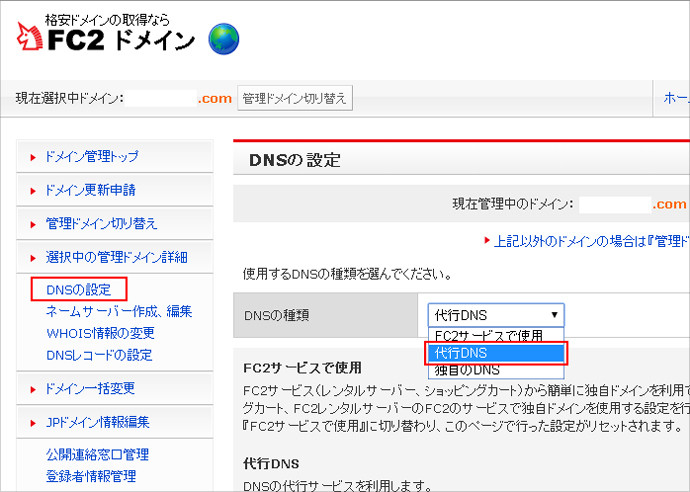
Task: Open the 登録者情報管理 link
Action: click(x=91, y=476)
